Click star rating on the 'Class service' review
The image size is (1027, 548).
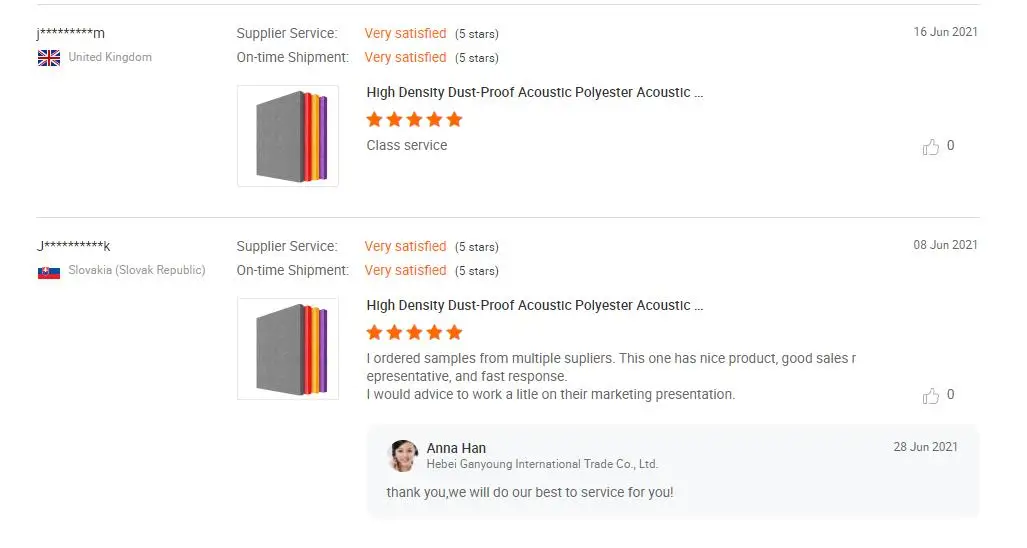414,120
